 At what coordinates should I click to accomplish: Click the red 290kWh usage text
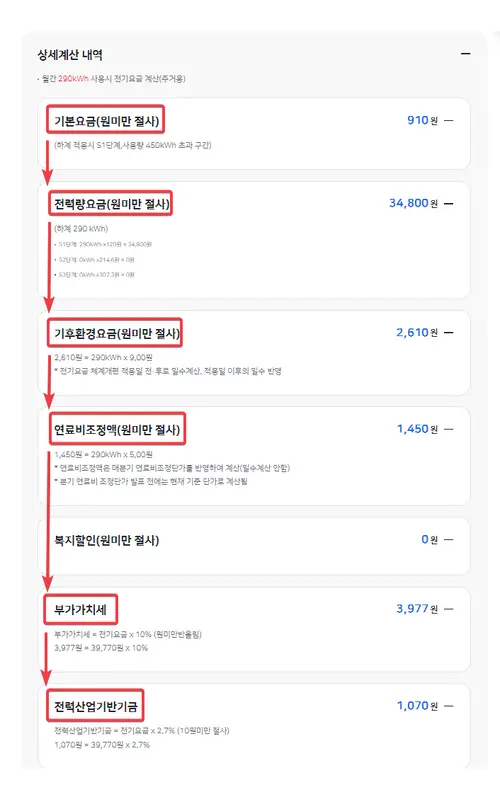73,79
